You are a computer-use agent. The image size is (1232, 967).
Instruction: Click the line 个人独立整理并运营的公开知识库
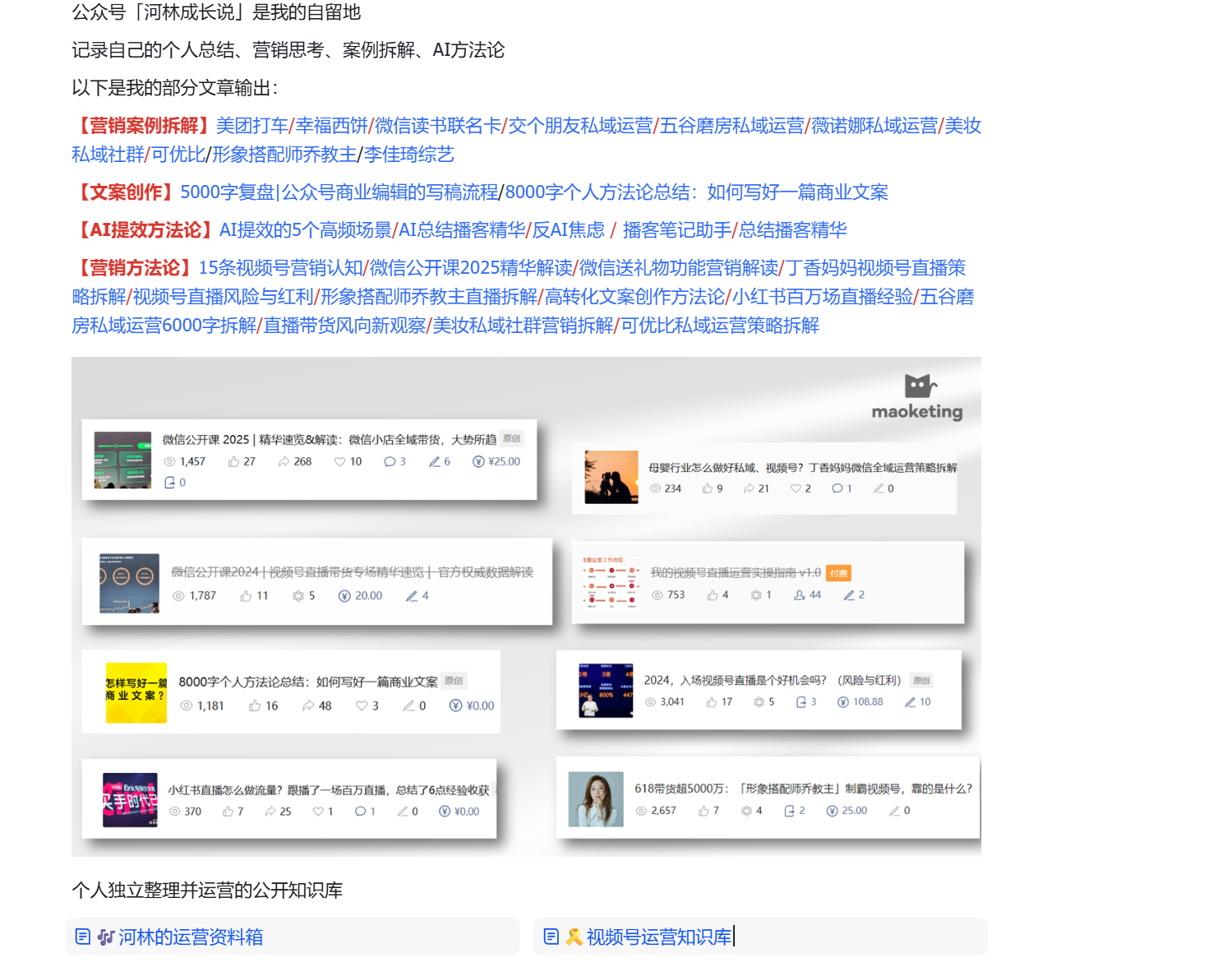tap(207, 891)
